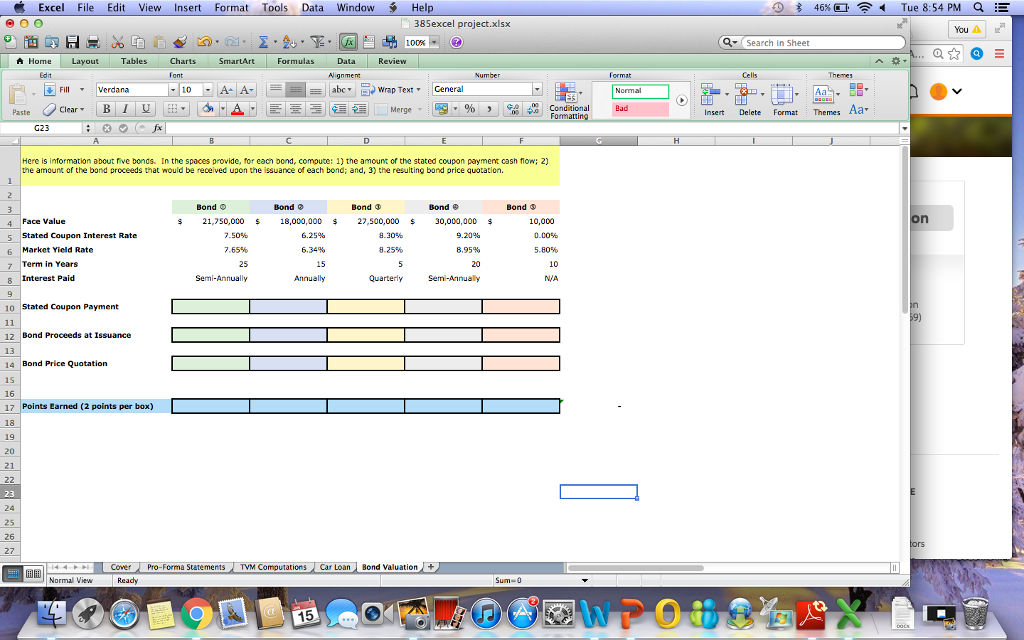Open the templates gallery icon
The width and height of the screenshot is (1024, 640).
tap(31, 42)
